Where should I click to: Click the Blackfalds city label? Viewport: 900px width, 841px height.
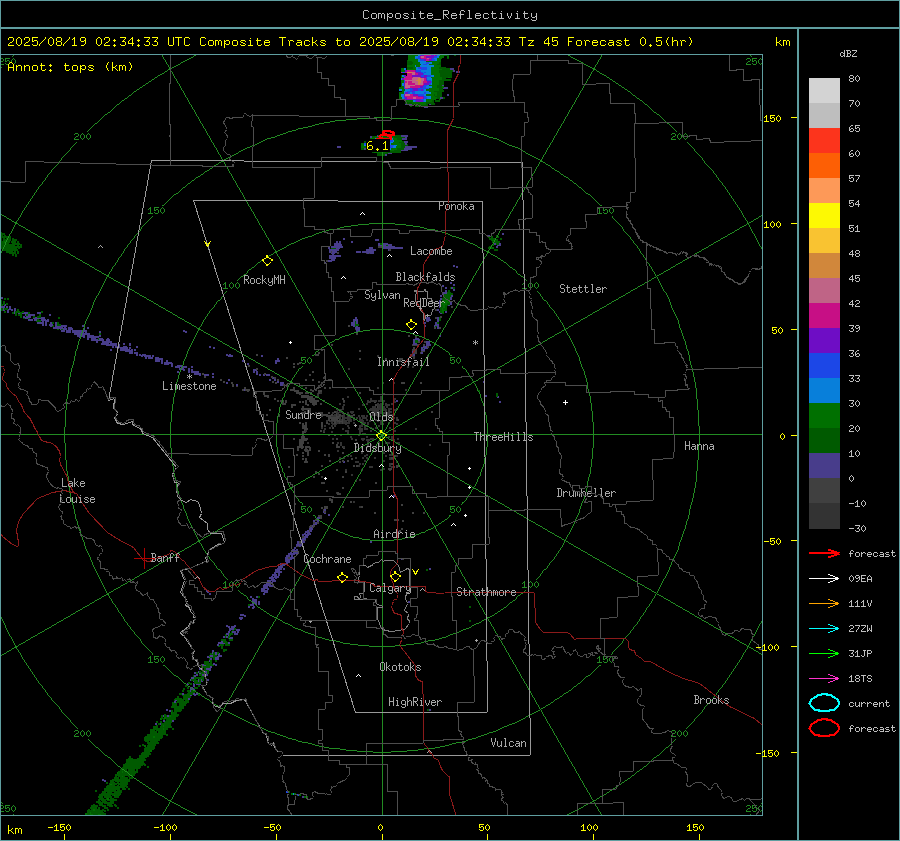425,277
